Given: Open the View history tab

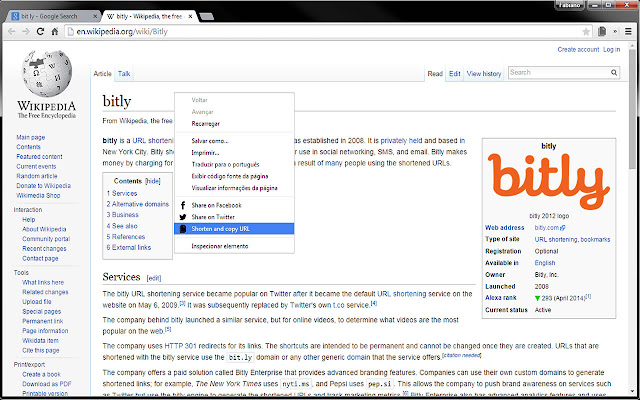Looking at the screenshot, I should click(x=484, y=74).
